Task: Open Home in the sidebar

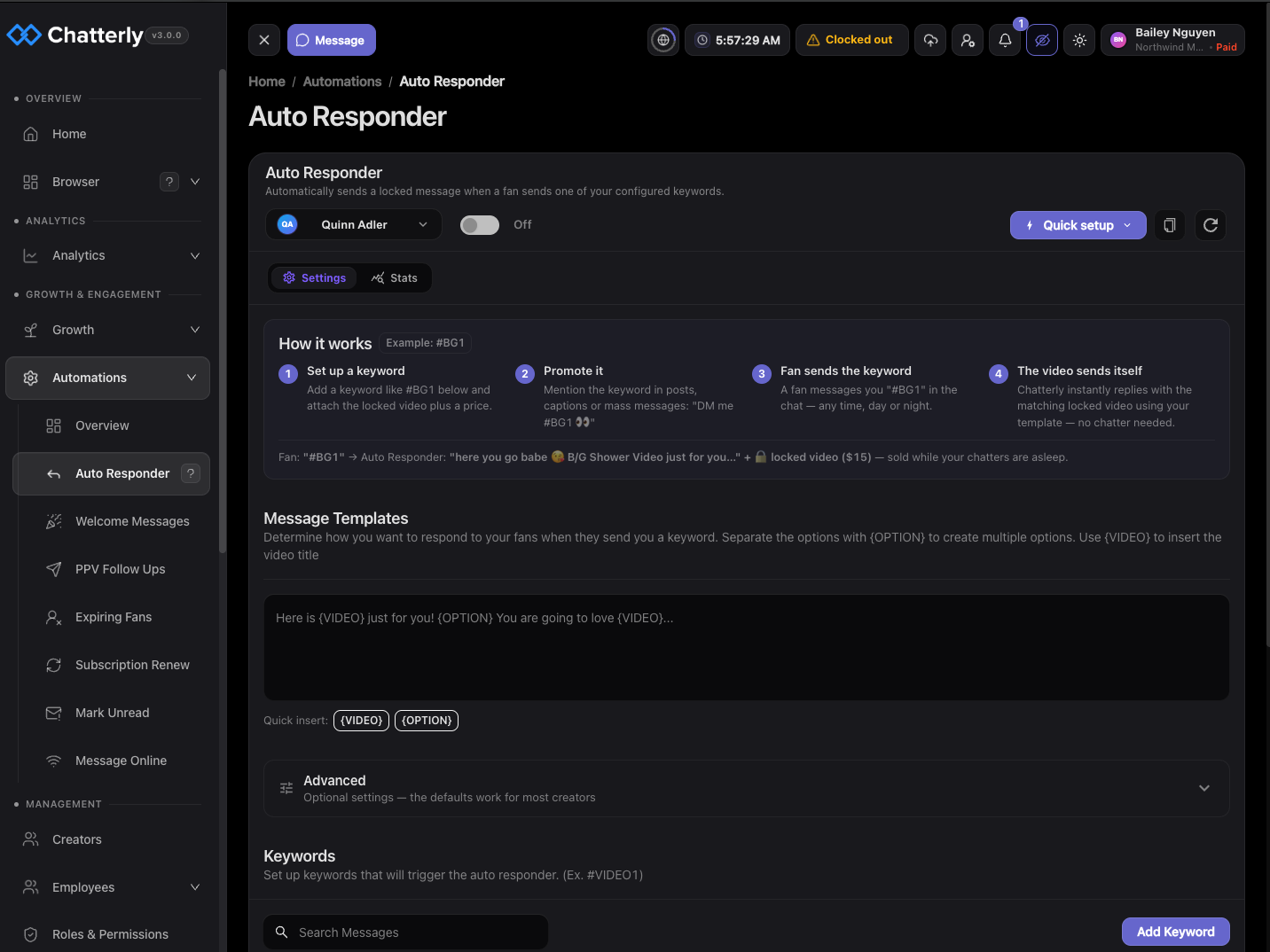Action: [107, 134]
